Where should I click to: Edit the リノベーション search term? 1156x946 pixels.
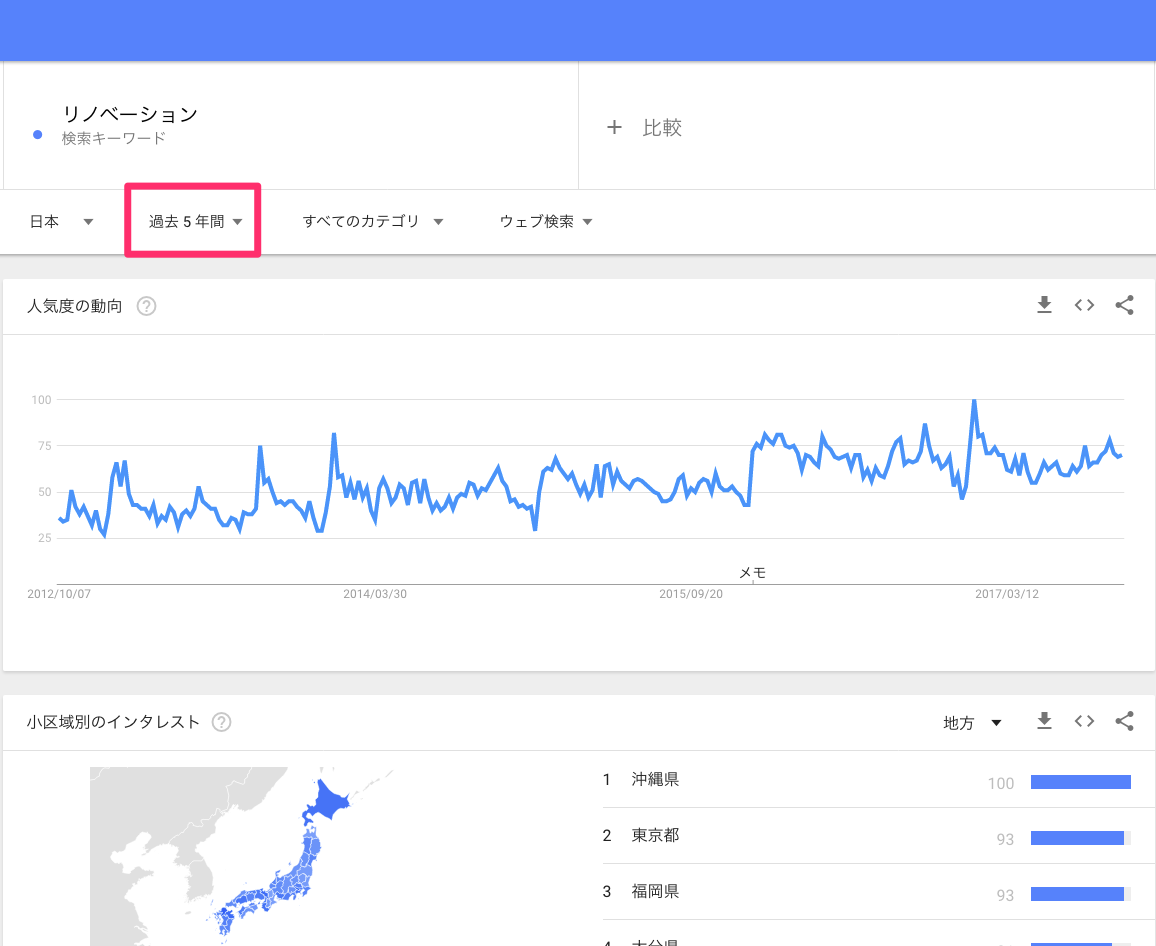[x=130, y=115]
